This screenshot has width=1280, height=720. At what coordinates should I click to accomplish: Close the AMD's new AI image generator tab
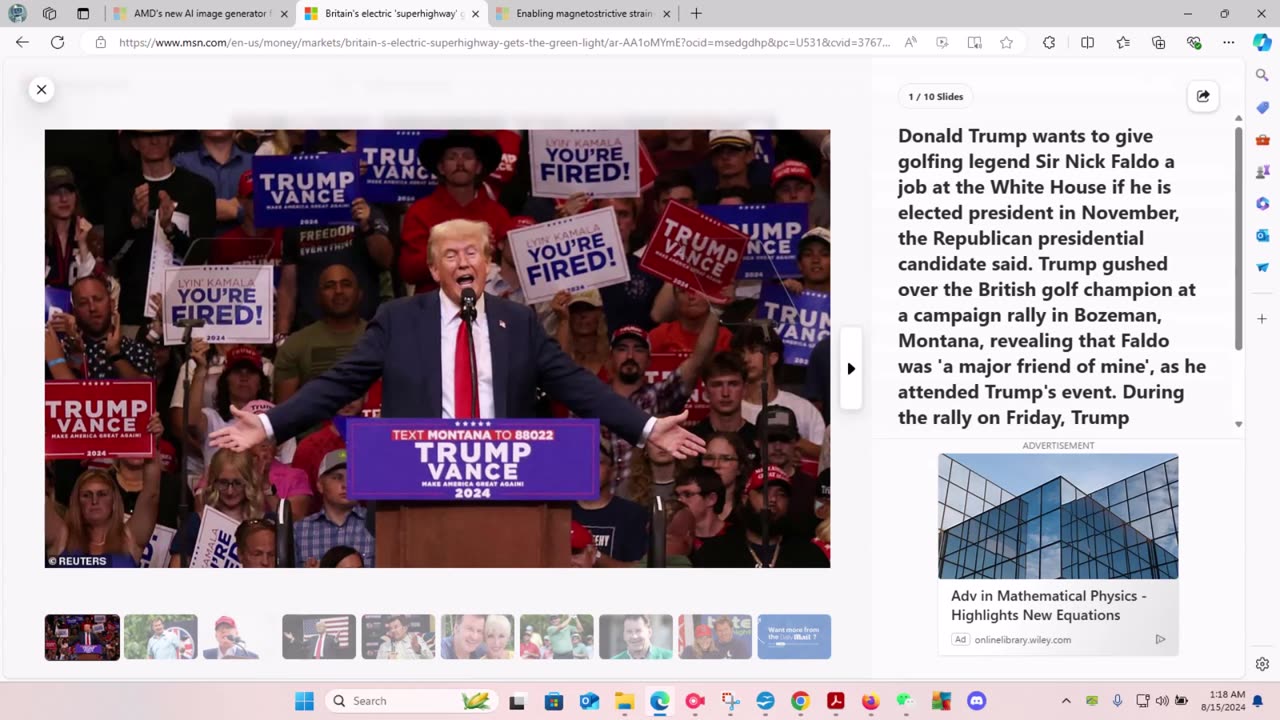284,14
